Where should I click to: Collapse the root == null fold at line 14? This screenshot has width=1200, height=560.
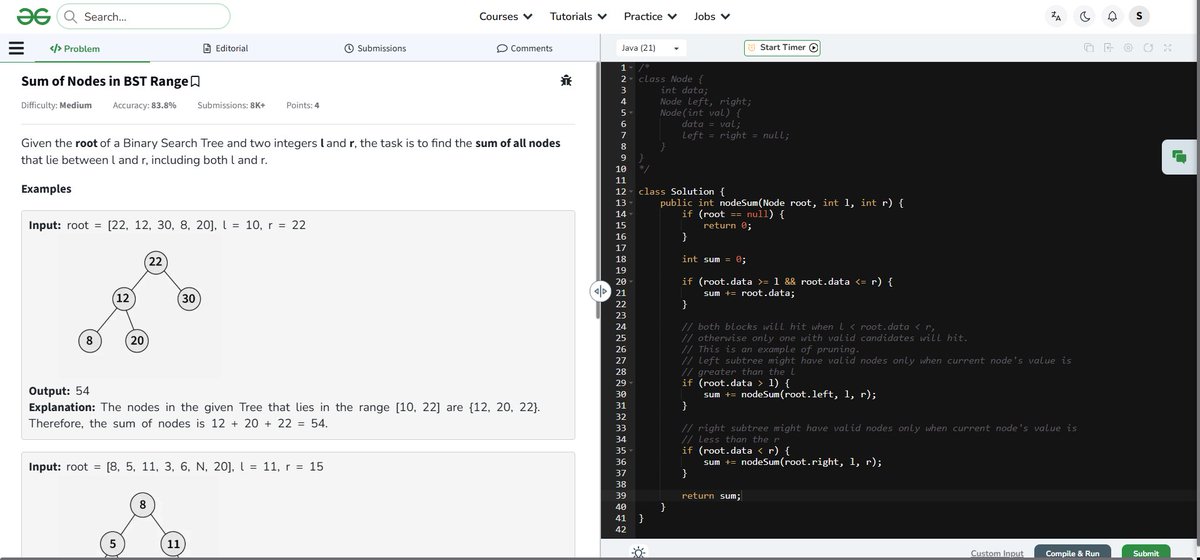[631, 214]
